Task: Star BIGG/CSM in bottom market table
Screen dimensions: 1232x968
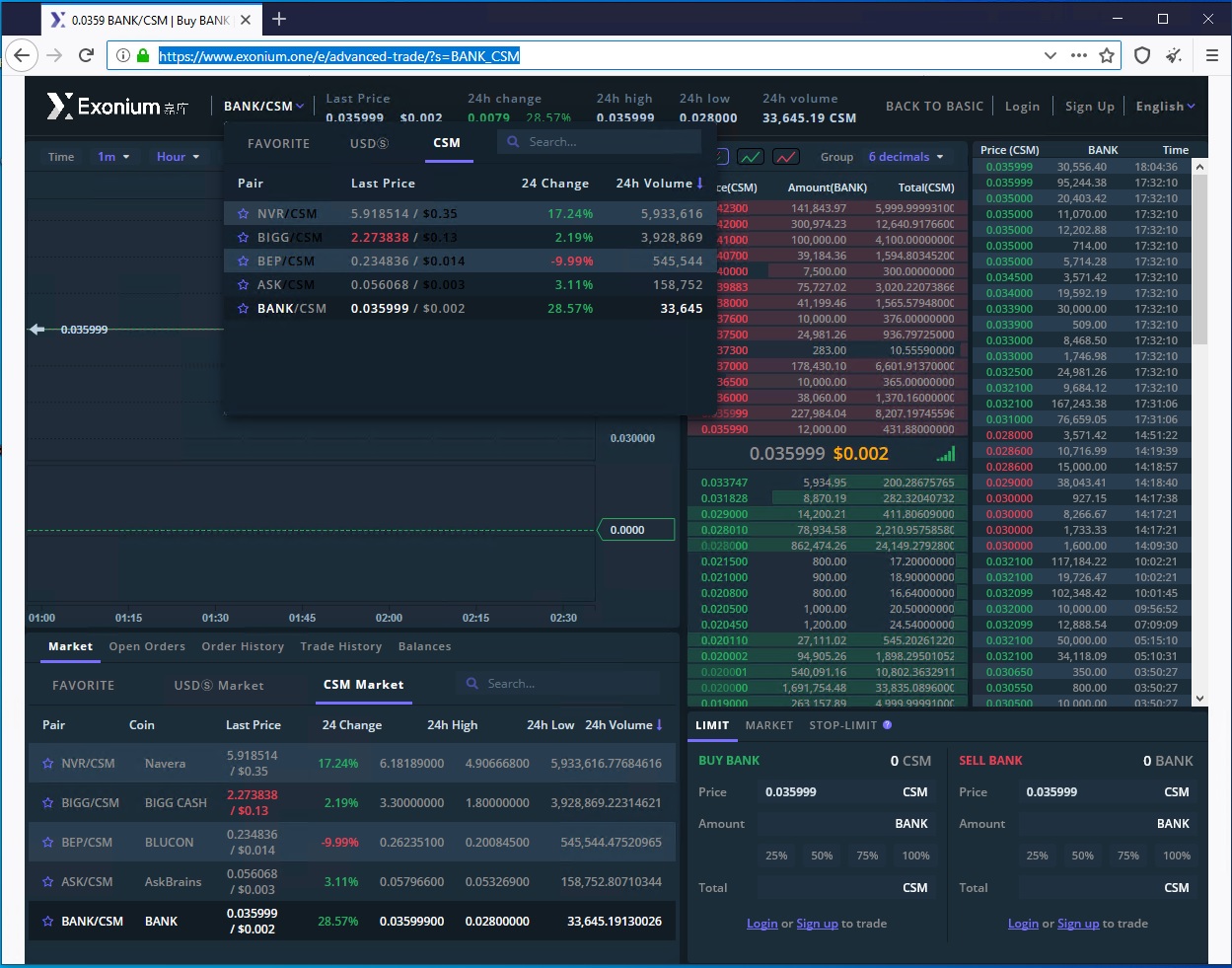Action: click(47, 802)
